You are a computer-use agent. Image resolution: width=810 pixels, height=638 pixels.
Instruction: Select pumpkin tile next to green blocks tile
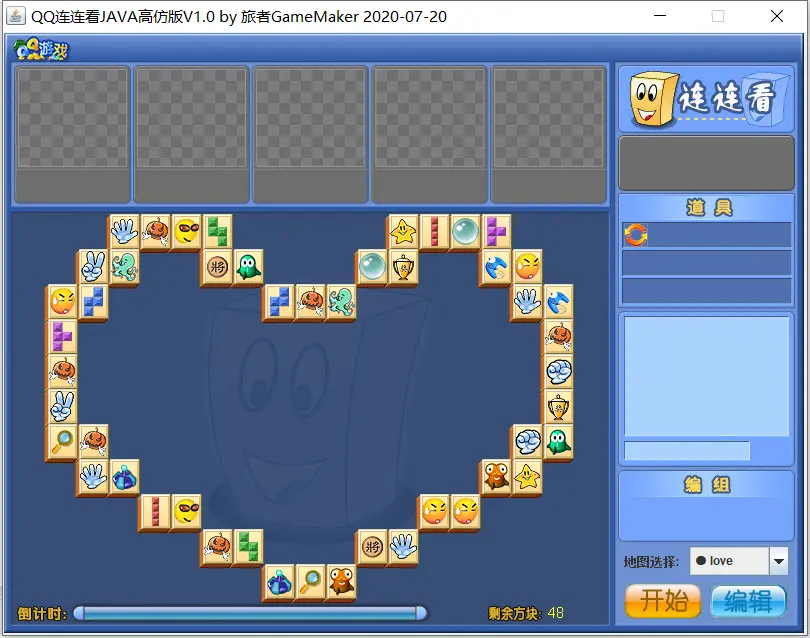[217, 547]
